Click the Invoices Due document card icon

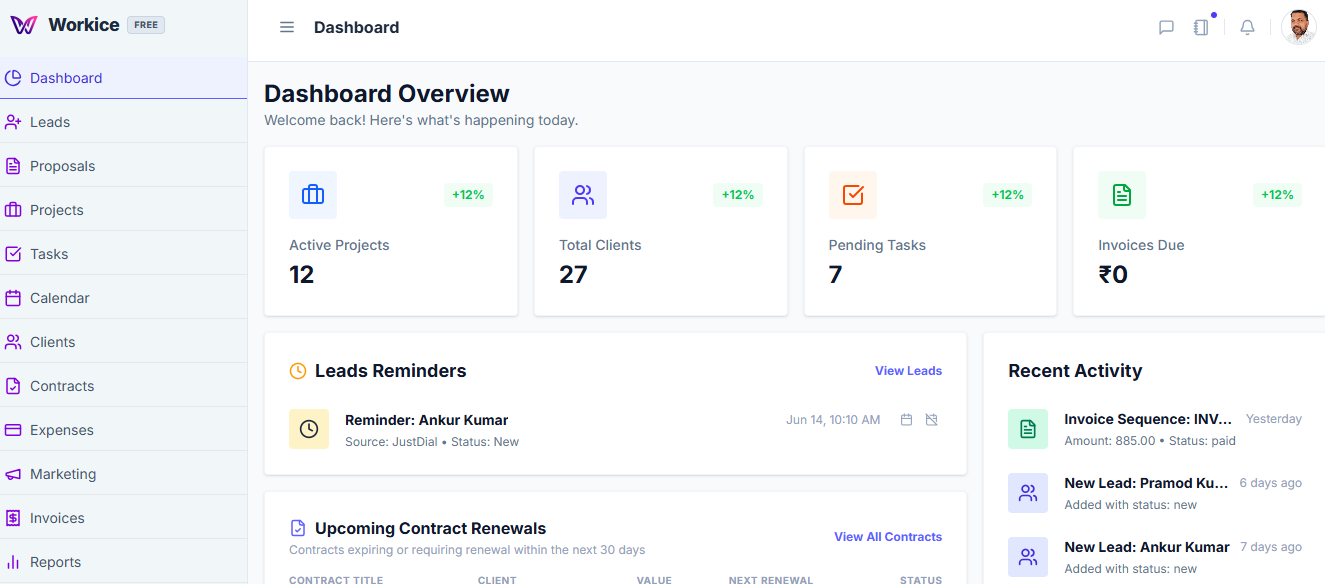pyautogui.click(x=1122, y=195)
